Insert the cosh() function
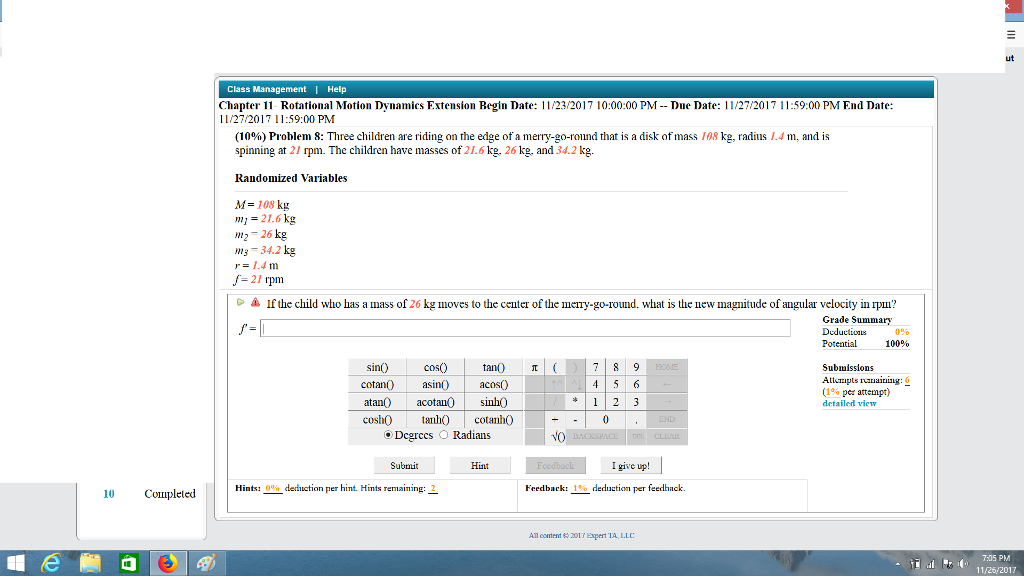This screenshot has height=576, width=1024. point(377,419)
